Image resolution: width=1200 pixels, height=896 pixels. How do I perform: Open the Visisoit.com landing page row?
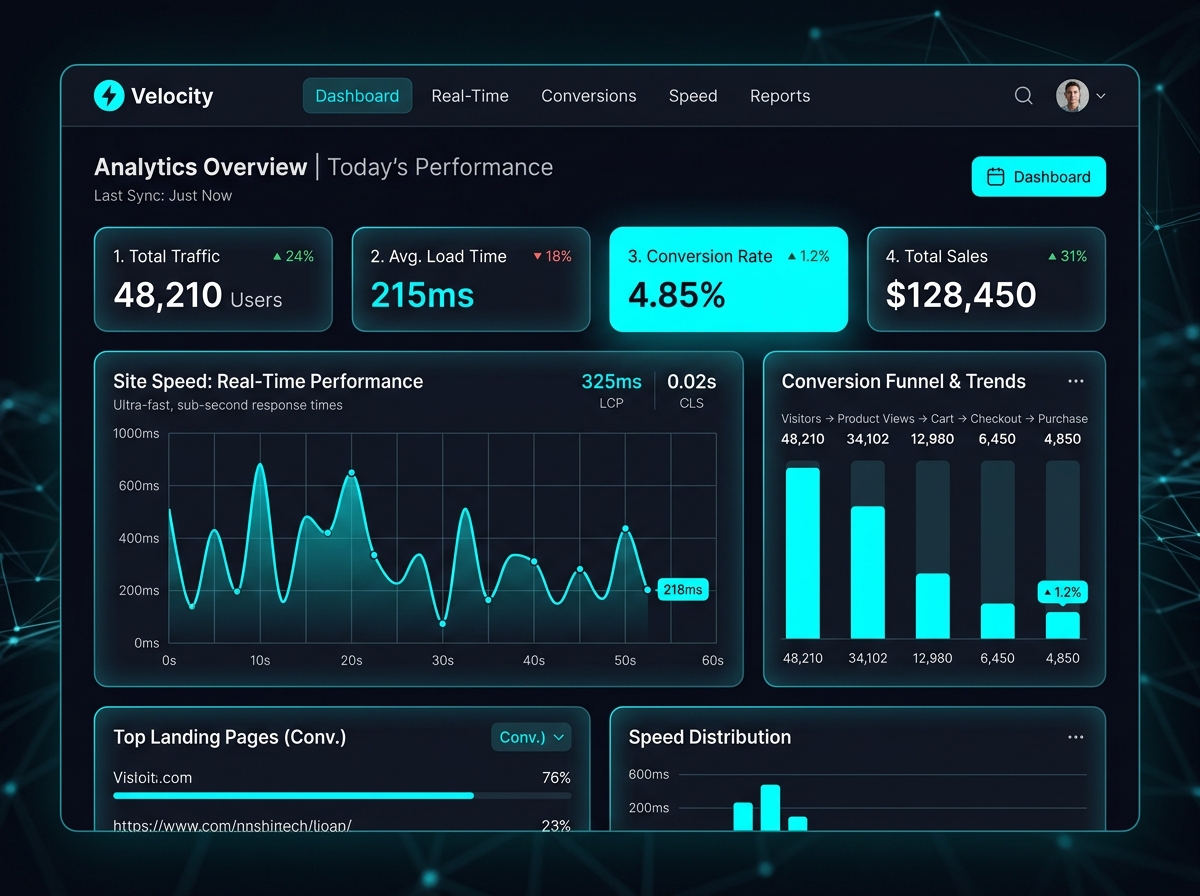click(342, 786)
